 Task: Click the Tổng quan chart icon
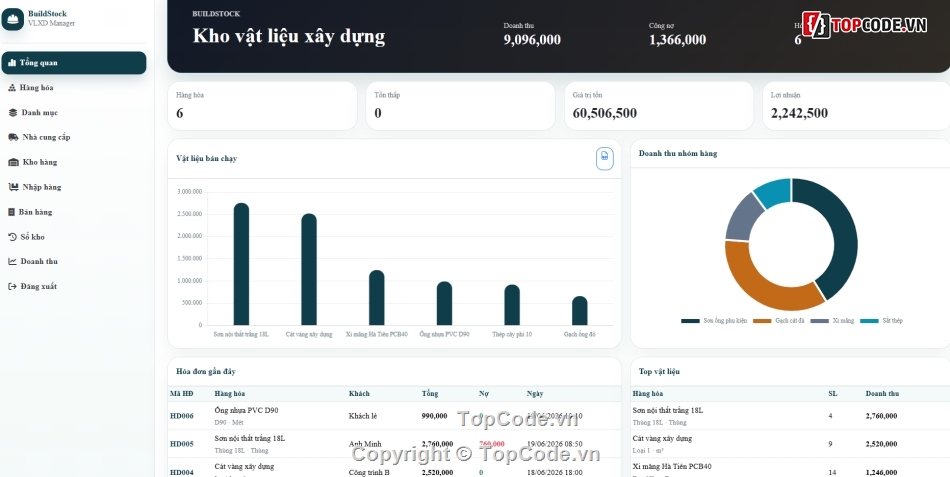(12, 62)
